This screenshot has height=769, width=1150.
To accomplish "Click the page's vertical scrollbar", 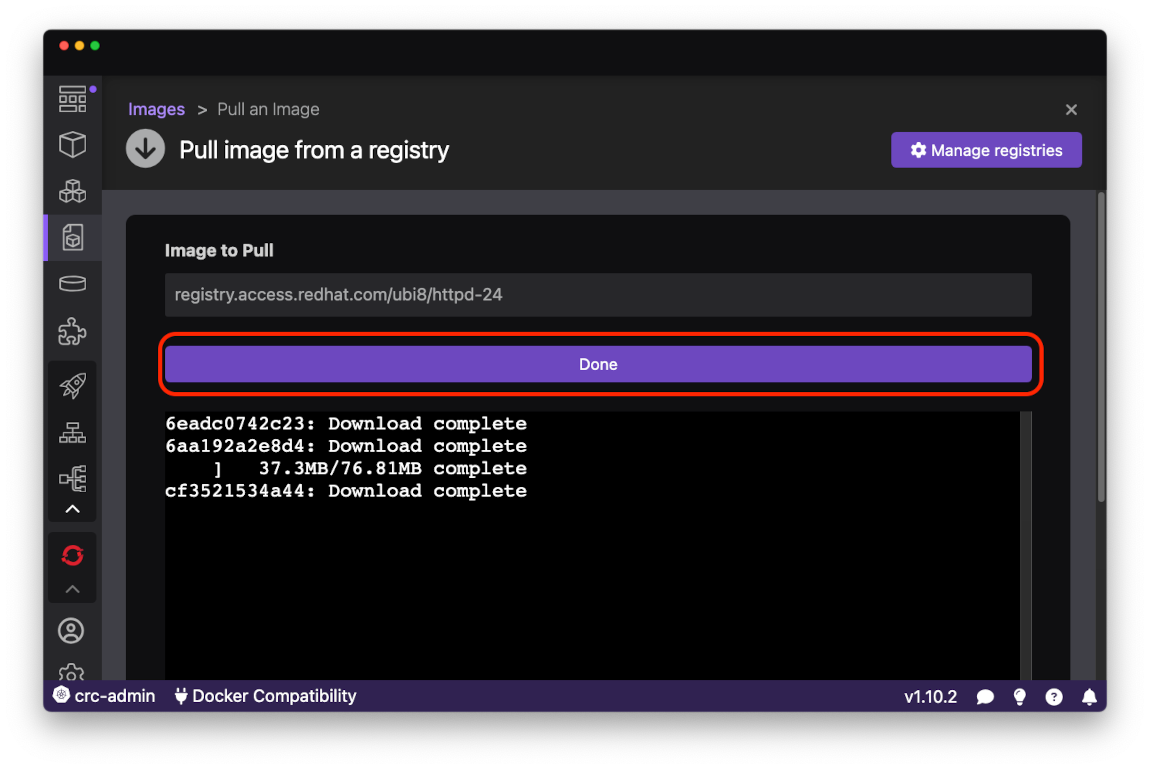I will [1101, 347].
